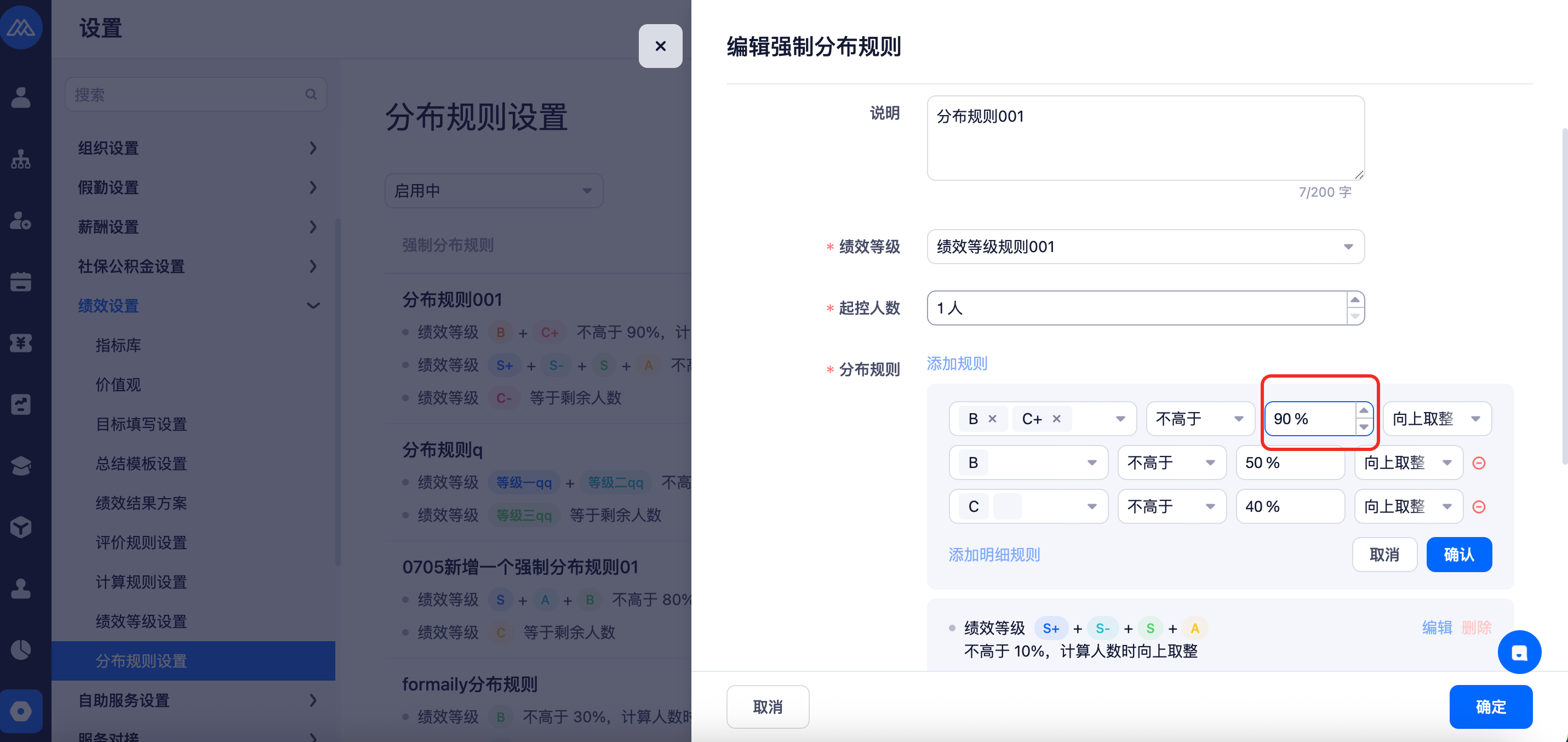Image resolution: width=1568 pixels, height=742 pixels.
Task: Open 目标填写设置 settings page
Action: [x=141, y=424]
